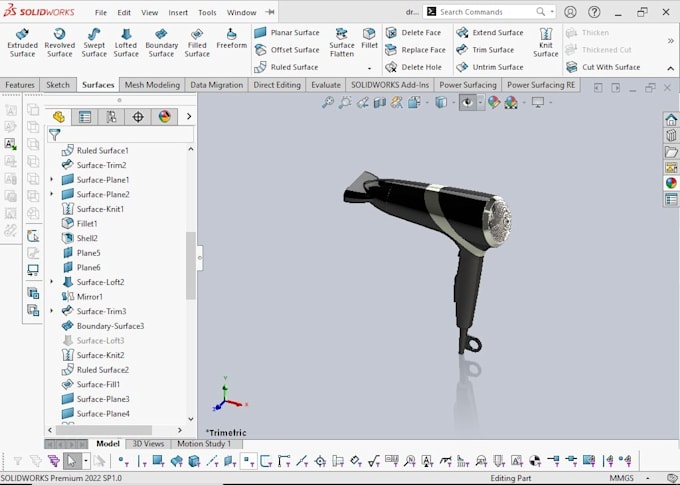Expand the Surface-Plane1 feature
Viewport: 680px width, 485px height.
52,180
